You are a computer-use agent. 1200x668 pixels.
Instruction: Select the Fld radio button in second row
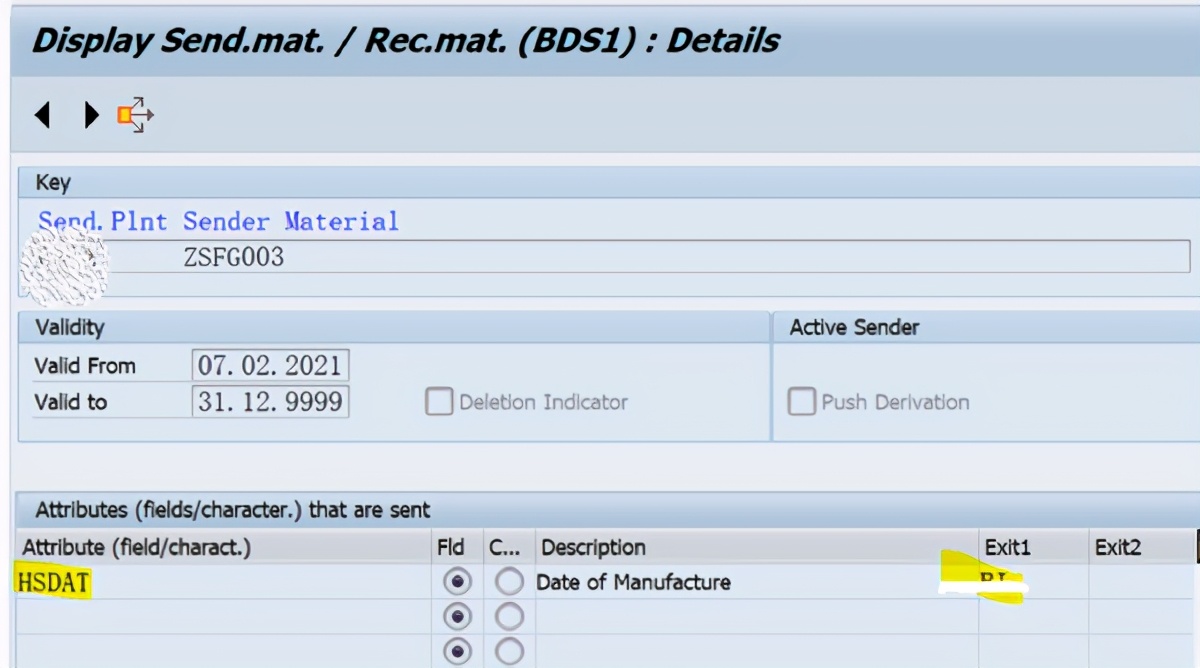457,616
